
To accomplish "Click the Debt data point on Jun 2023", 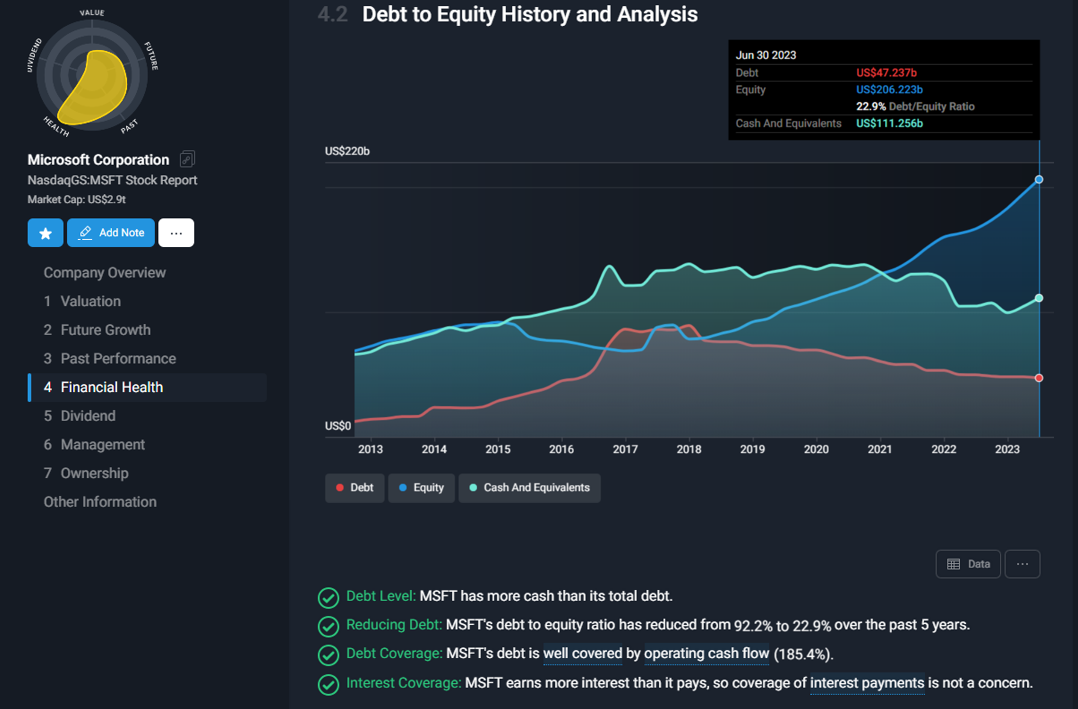I will tap(1039, 378).
